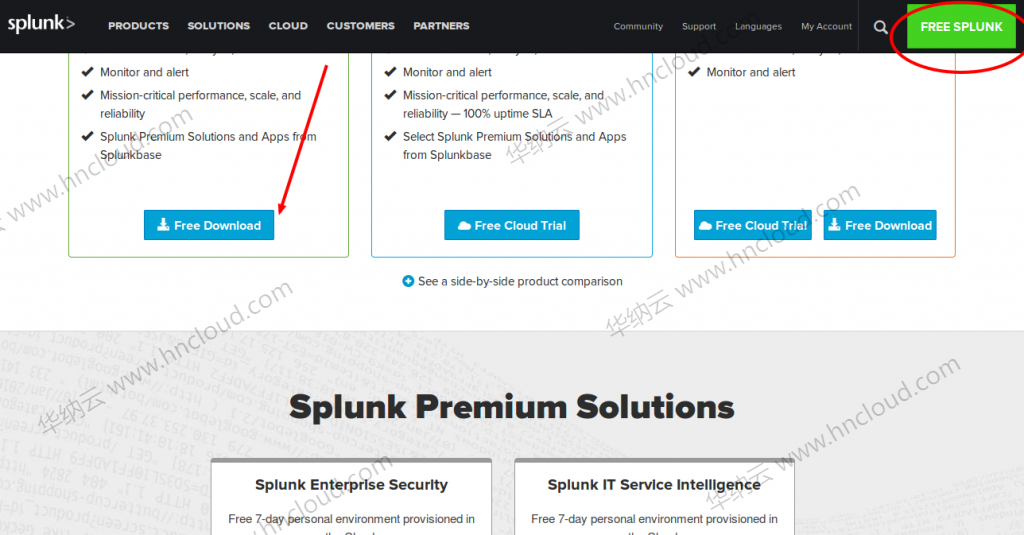1024x535 pixels.
Task: Open the Languages selector
Action: coord(758,26)
